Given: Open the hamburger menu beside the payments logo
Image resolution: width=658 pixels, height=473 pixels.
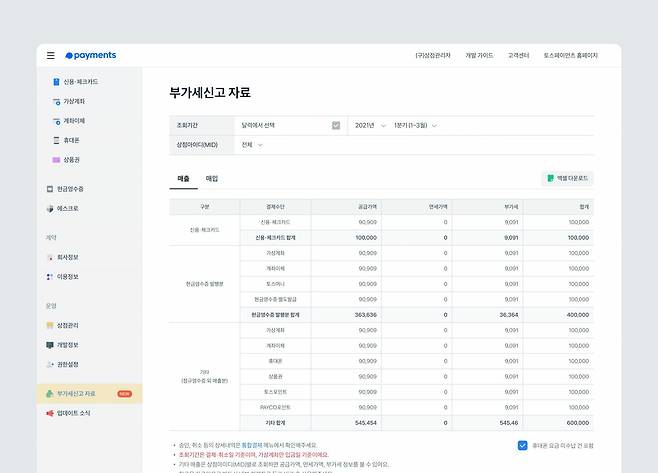Looking at the screenshot, I should (51, 55).
